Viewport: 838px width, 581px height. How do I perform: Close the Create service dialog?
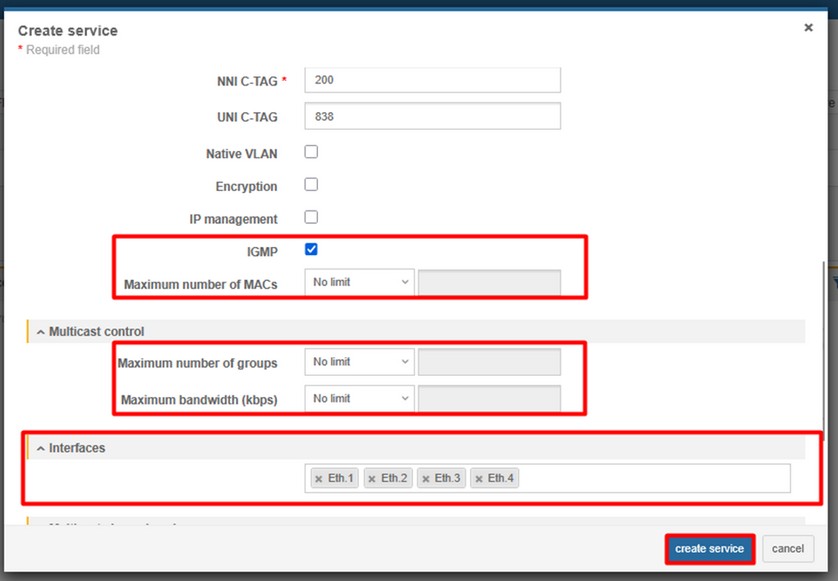coord(808,28)
